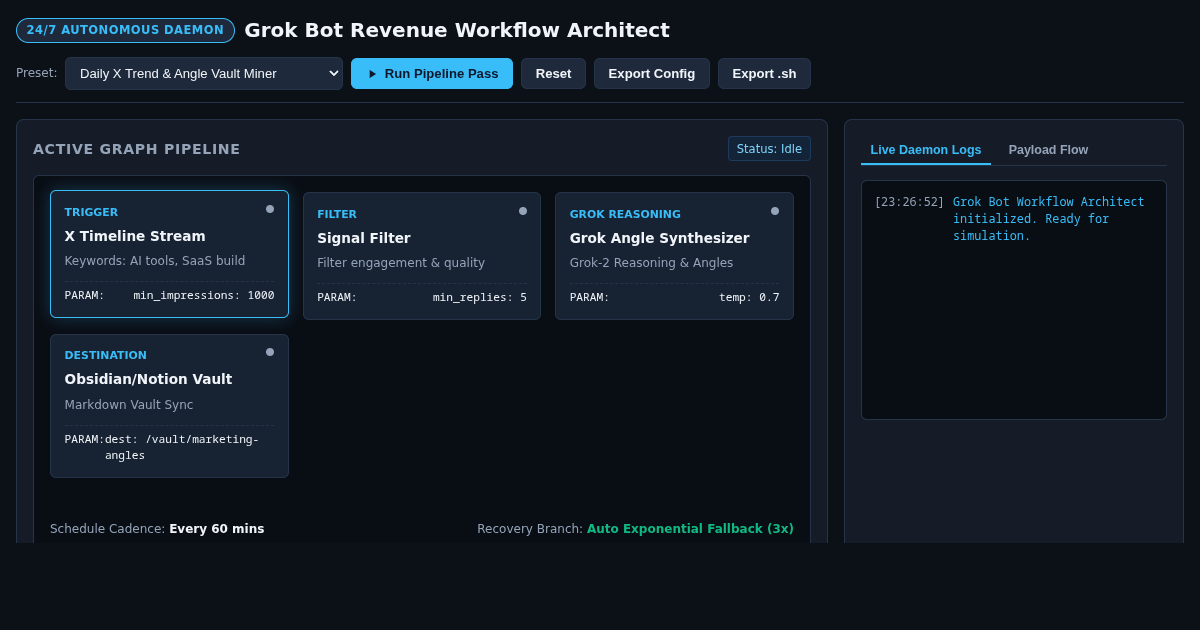Open the Preset dropdown
The width and height of the screenshot is (1200, 630).
tap(204, 73)
